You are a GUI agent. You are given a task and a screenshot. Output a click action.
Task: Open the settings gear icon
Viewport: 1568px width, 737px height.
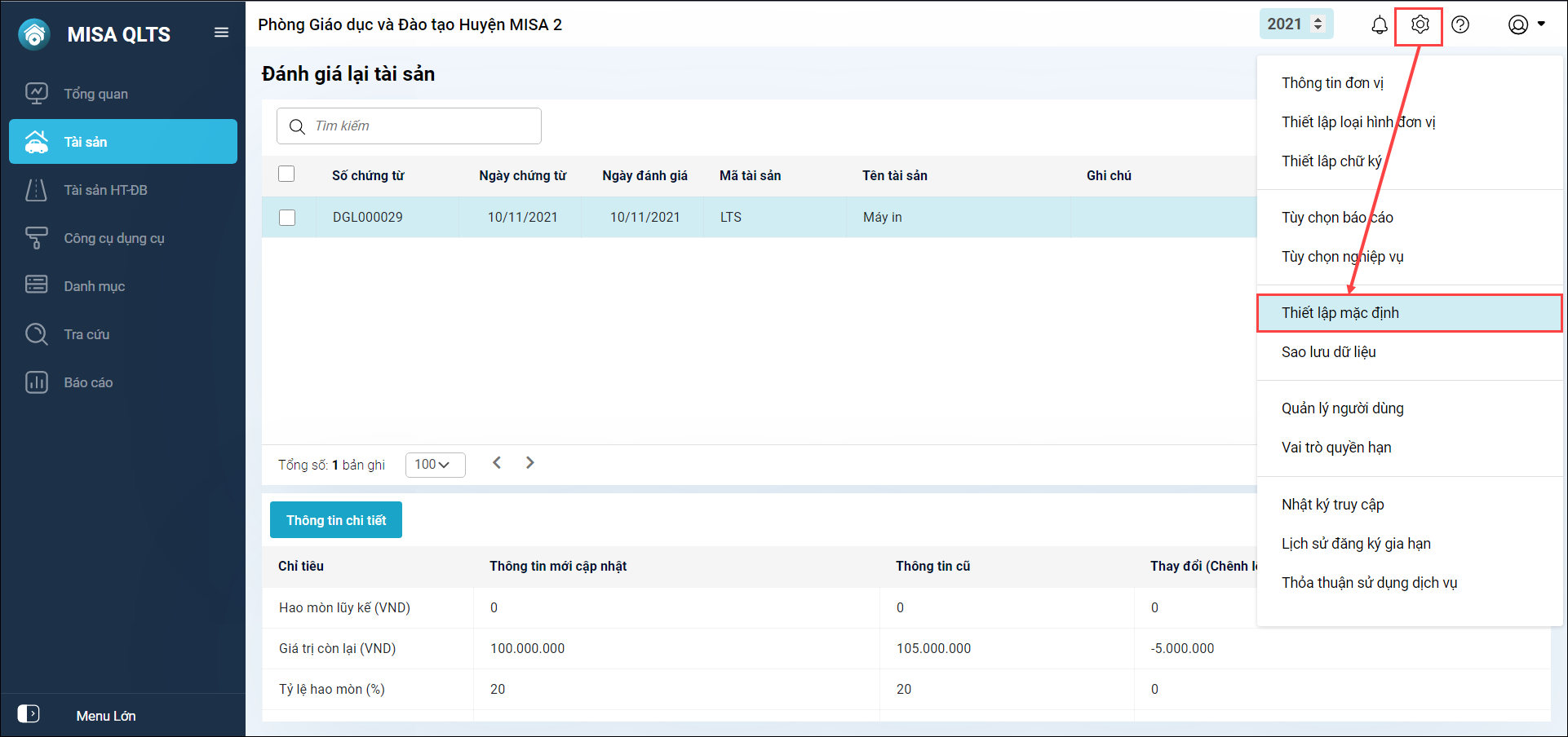1420,25
